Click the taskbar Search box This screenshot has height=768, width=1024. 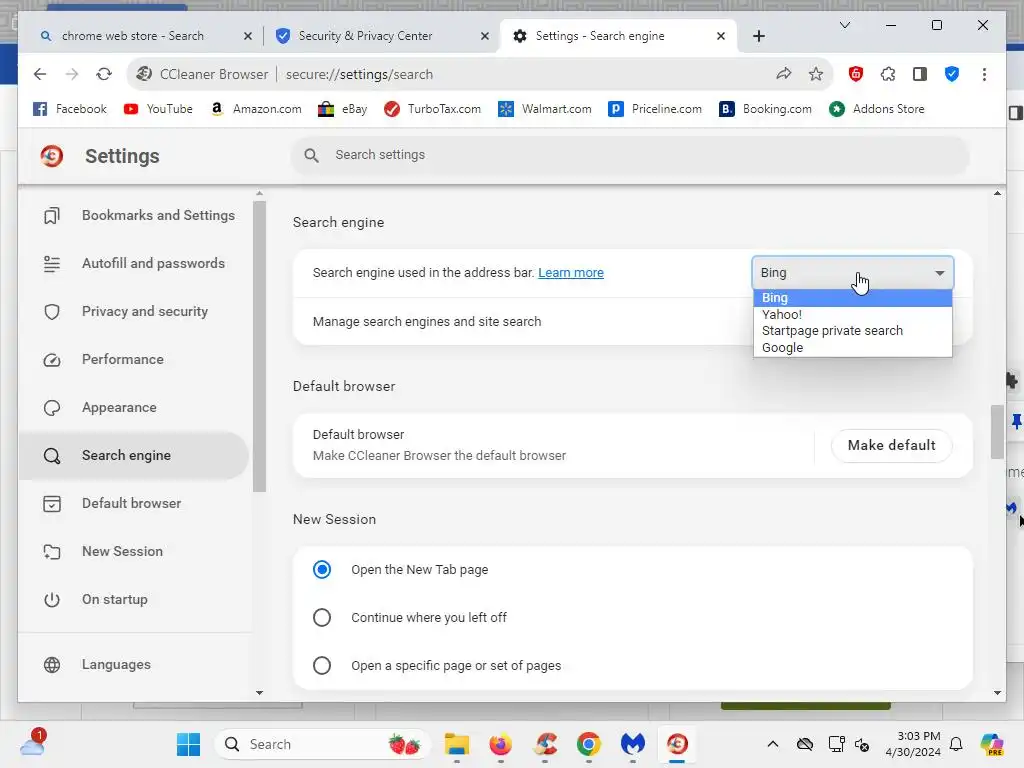pos(323,744)
